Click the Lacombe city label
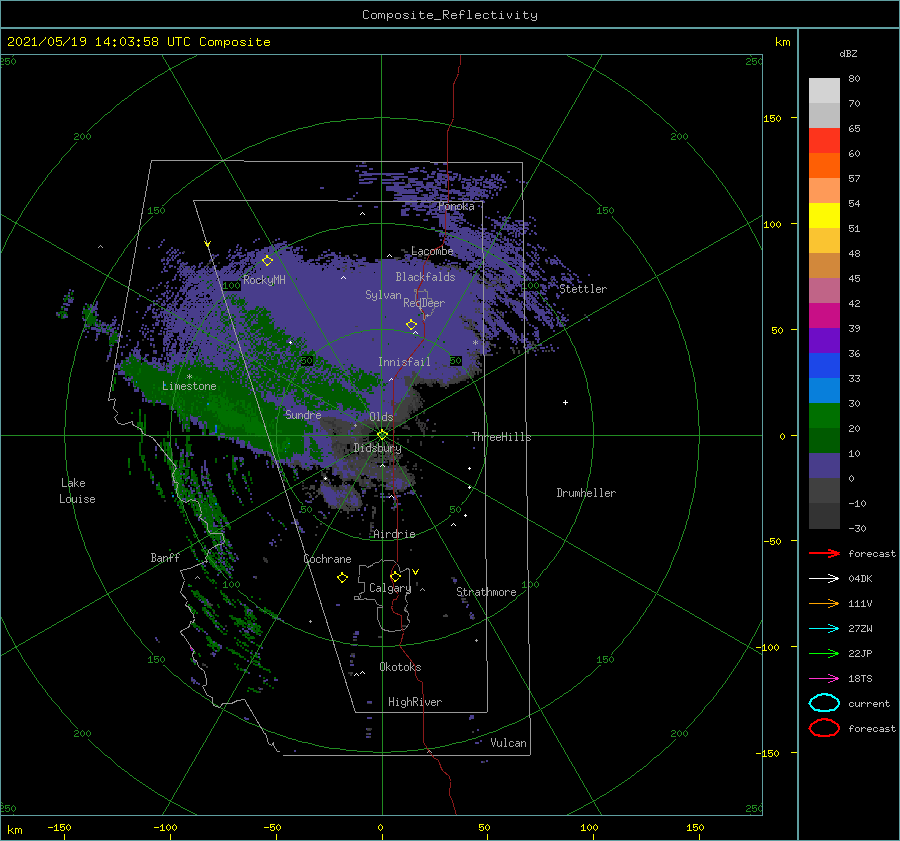 coord(432,251)
